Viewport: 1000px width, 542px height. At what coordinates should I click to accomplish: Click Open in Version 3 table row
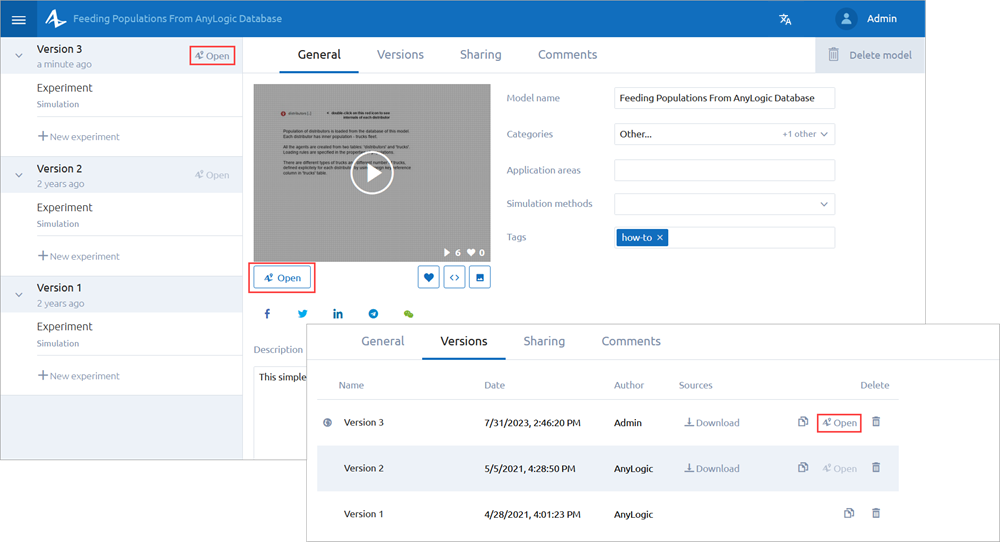[839, 422]
